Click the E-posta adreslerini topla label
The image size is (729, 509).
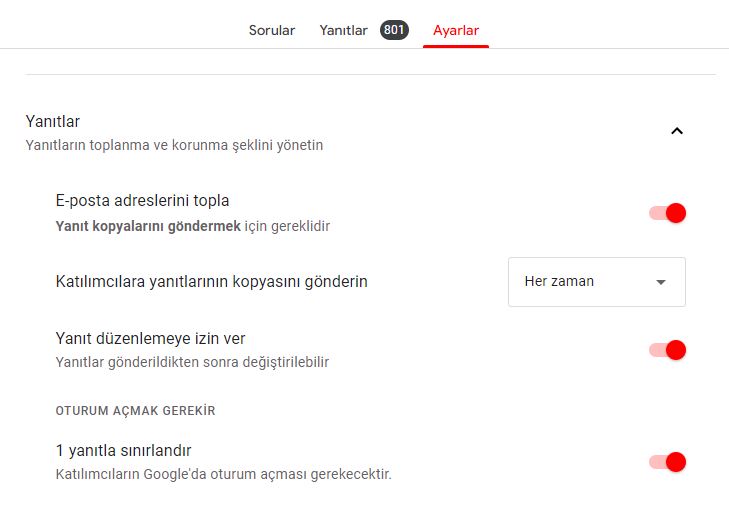pos(142,201)
